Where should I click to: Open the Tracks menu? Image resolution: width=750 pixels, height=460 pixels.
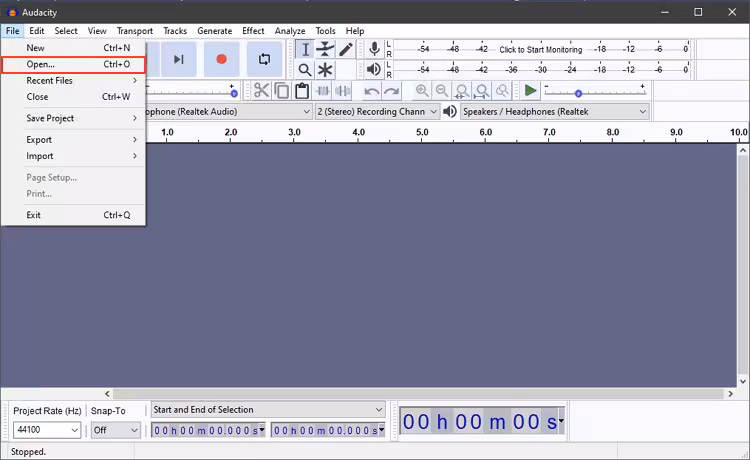tap(175, 31)
